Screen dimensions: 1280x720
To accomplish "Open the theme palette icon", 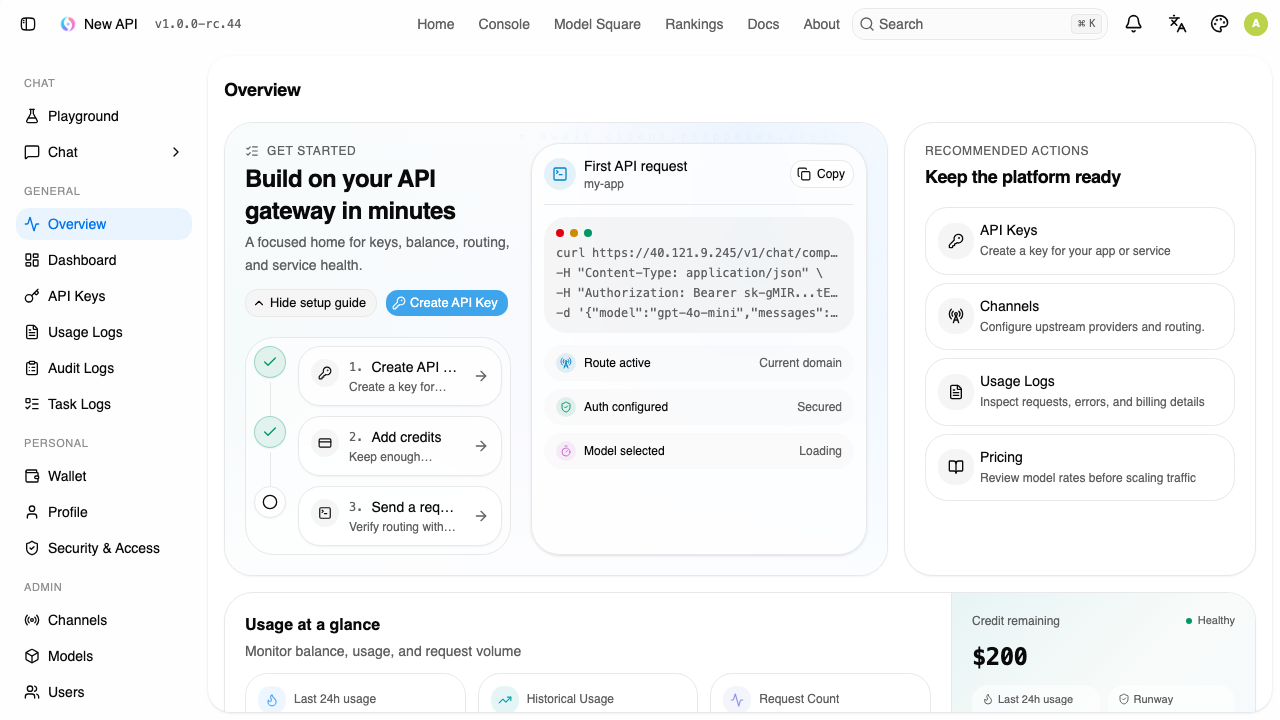I will point(1219,24).
